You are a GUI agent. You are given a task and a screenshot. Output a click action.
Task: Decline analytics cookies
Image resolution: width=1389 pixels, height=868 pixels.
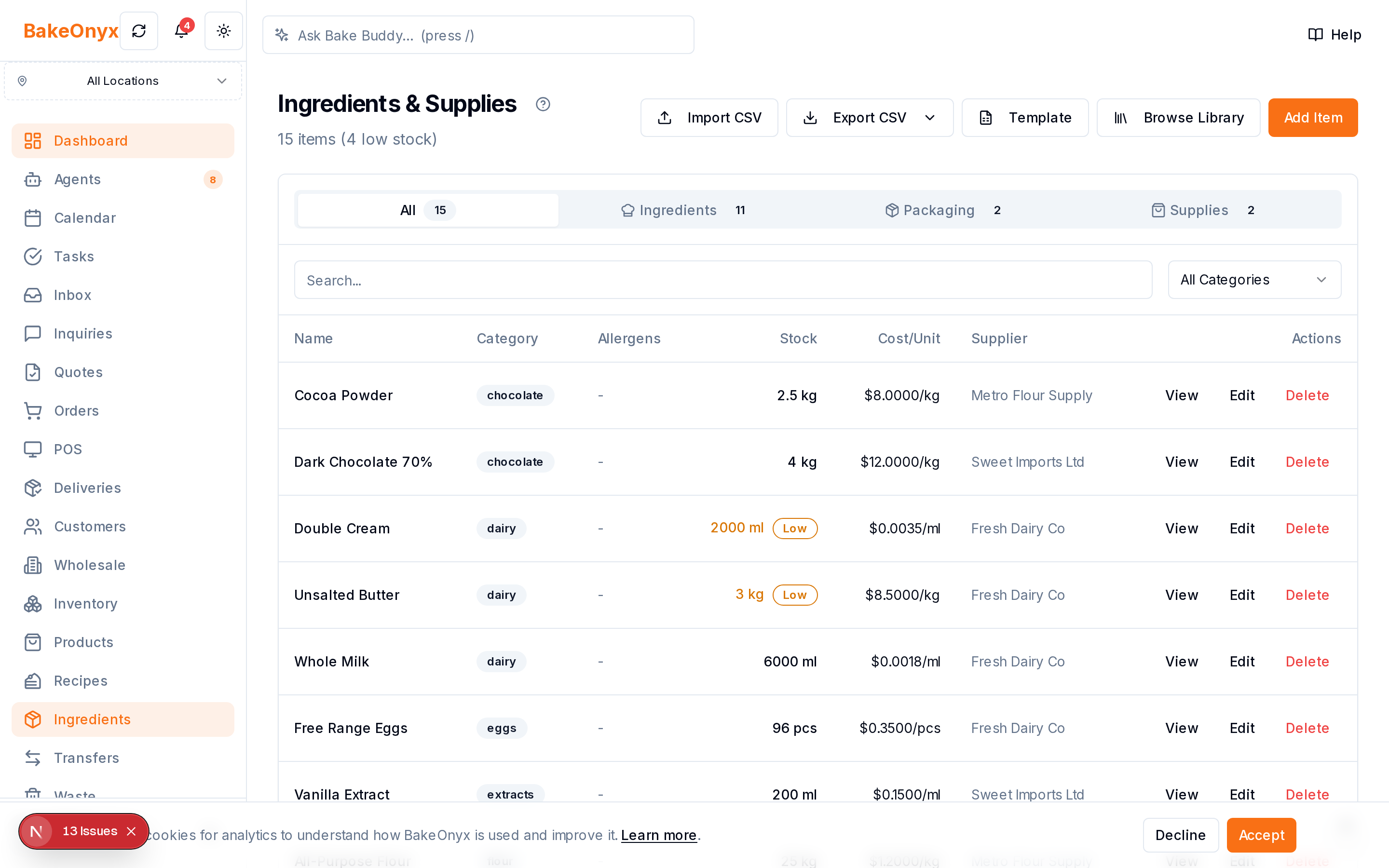click(x=1180, y=835)
